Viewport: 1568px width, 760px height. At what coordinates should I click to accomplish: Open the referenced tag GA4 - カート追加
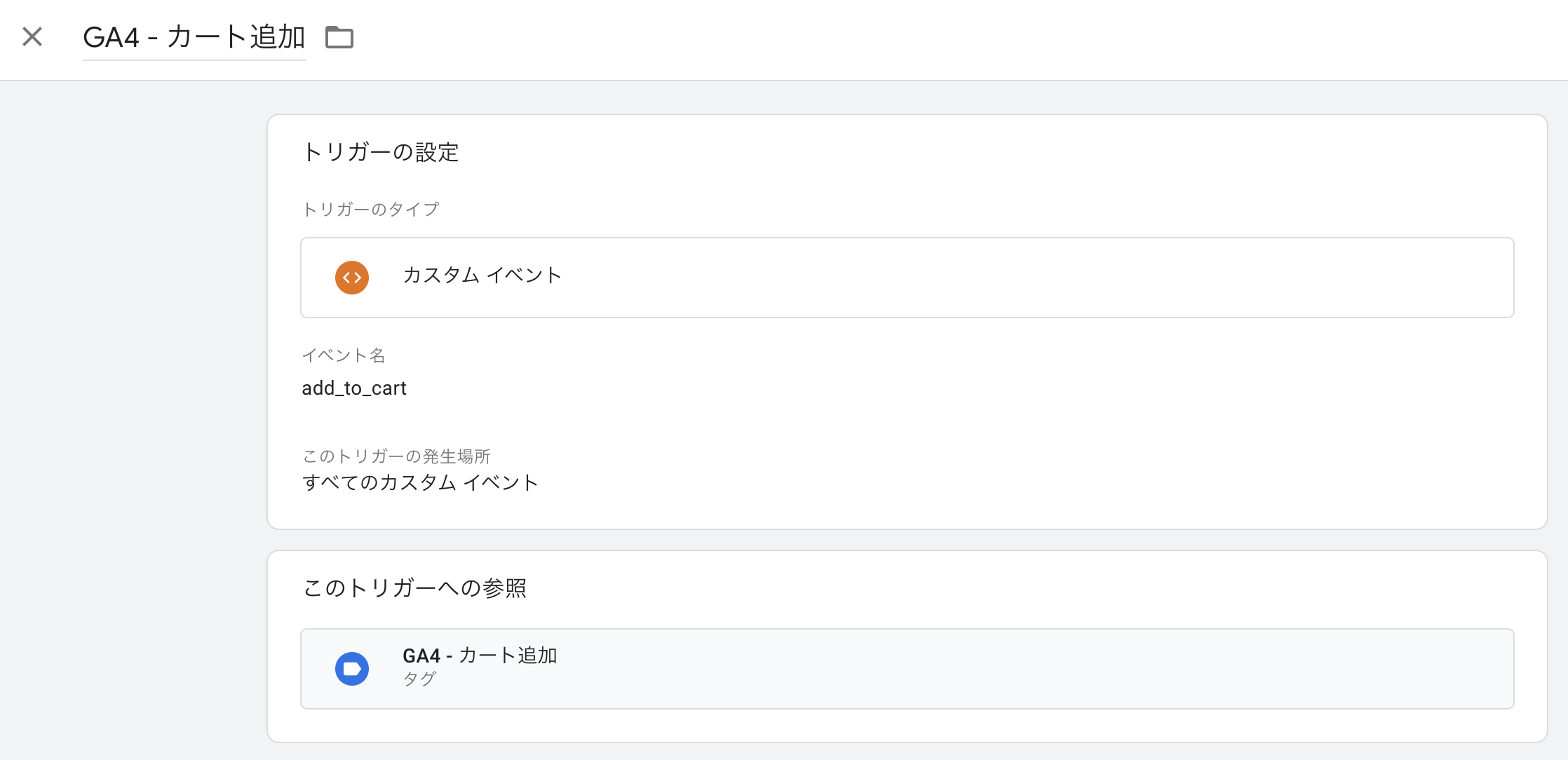[907, 669]
